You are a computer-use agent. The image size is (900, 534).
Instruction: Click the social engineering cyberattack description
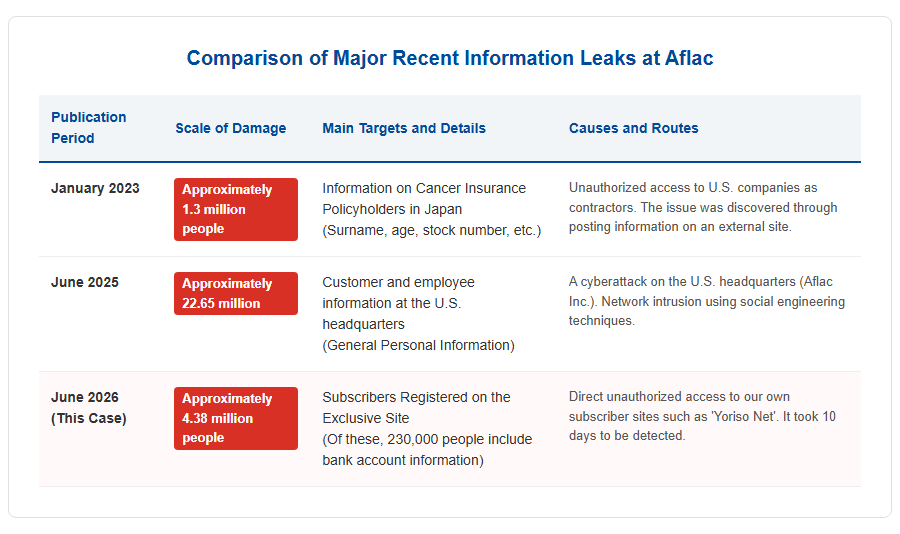pos(707,301)
